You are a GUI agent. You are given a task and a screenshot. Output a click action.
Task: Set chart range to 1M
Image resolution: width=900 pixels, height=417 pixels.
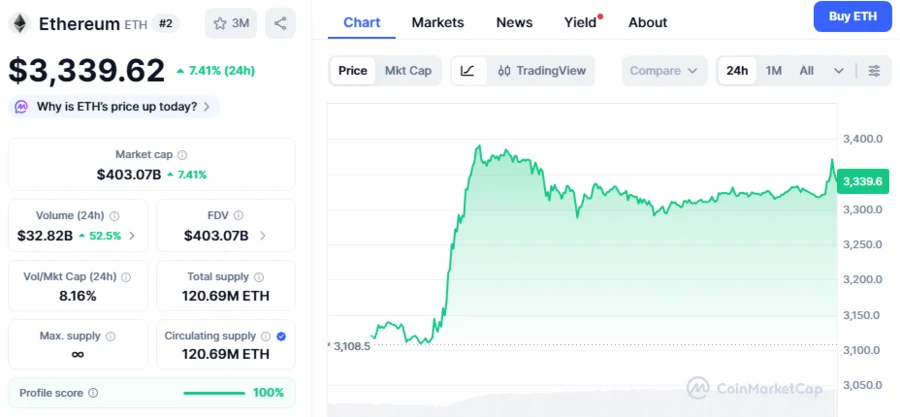click(x=774, y=71)
